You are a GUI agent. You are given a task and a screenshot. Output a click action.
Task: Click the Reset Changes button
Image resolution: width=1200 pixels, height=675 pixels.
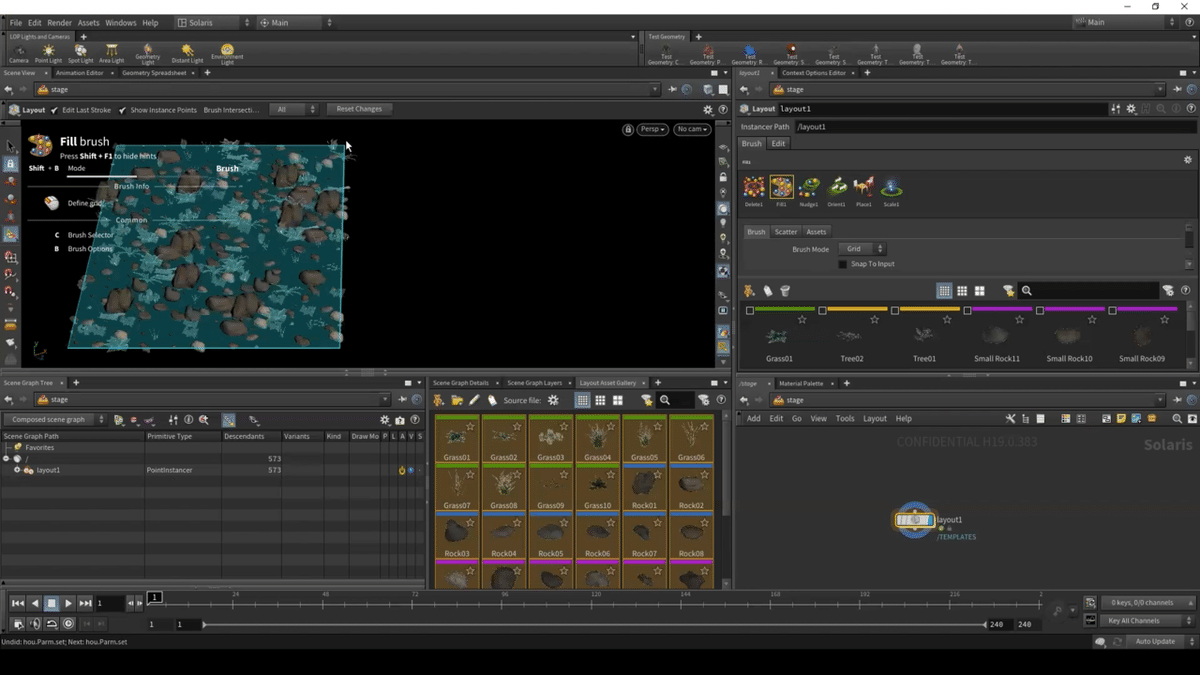pos(359,109)
